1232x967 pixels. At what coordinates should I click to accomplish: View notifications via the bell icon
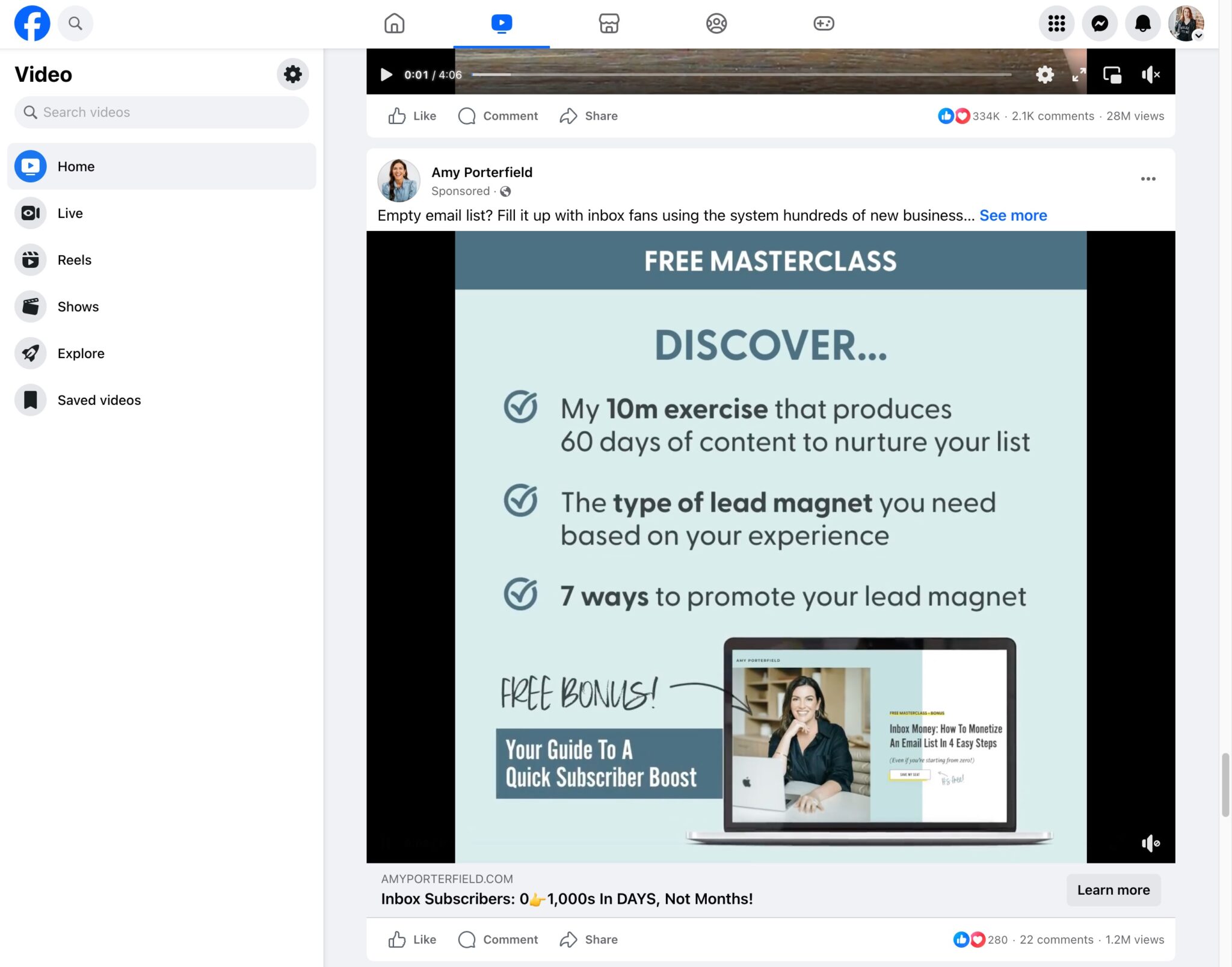1144,23
